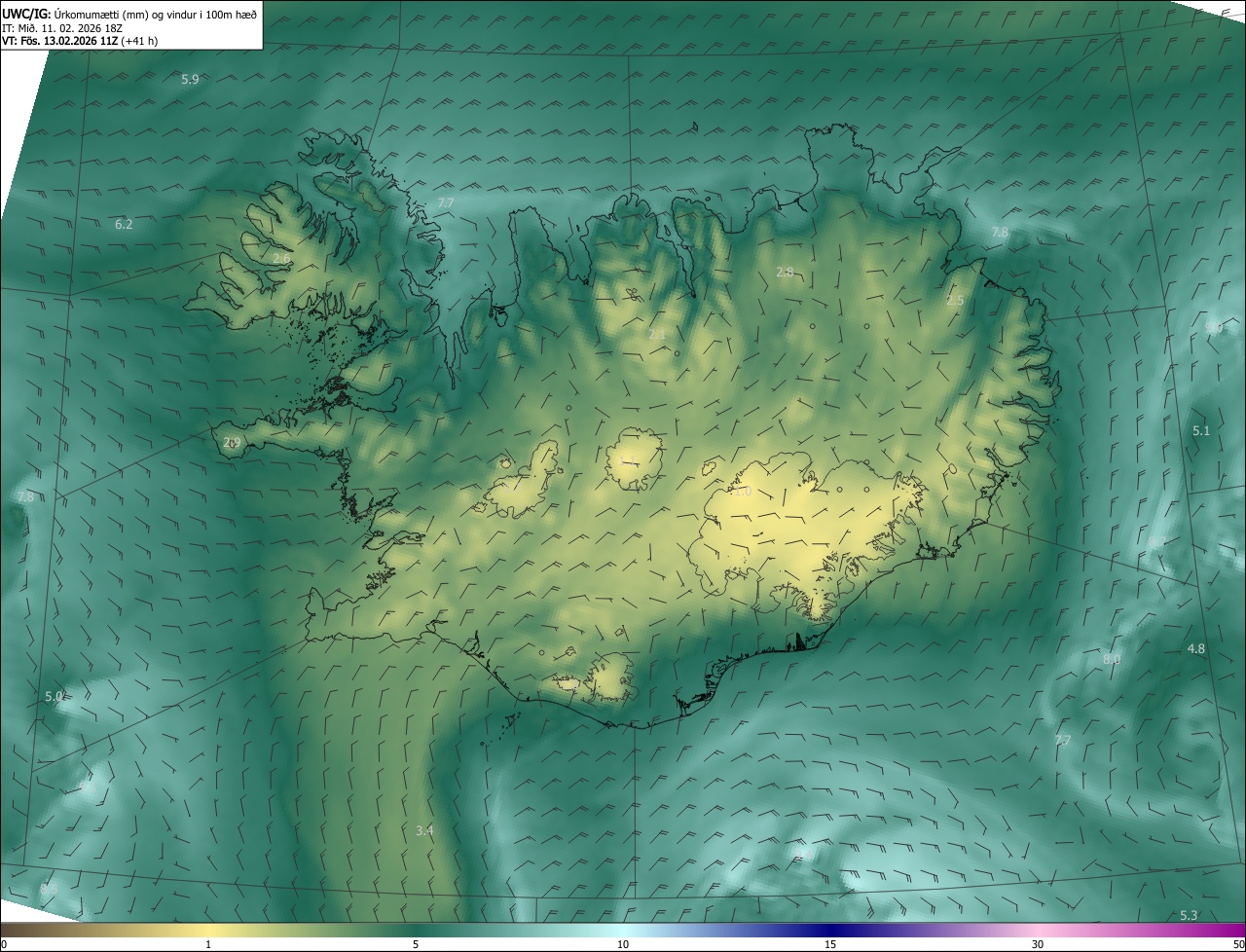Click the 2.6 value in the Westfjords
The width and height of the screenshot is (1246, 952).
tap(280, 258)
